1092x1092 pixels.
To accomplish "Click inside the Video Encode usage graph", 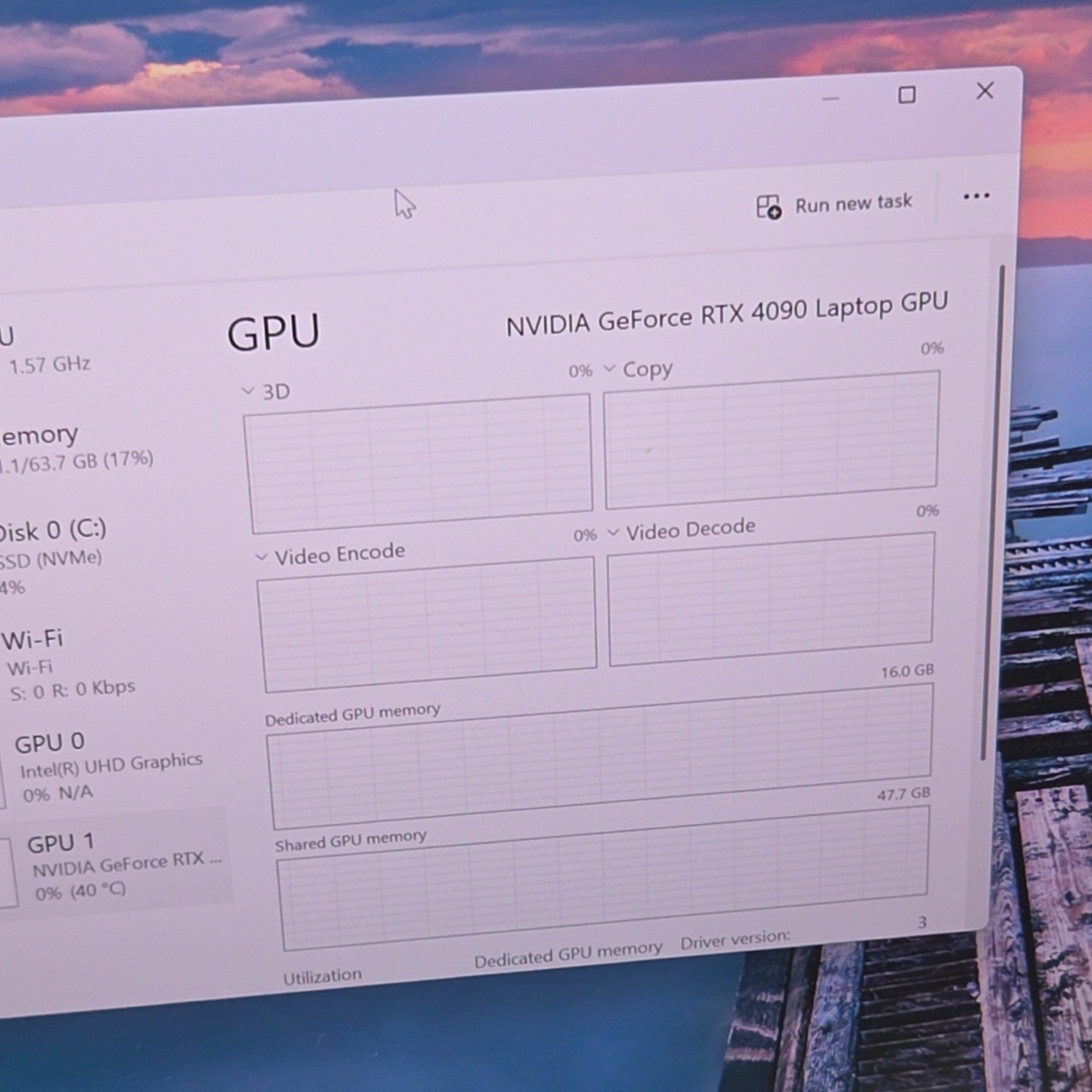I will tap(428, 624).
